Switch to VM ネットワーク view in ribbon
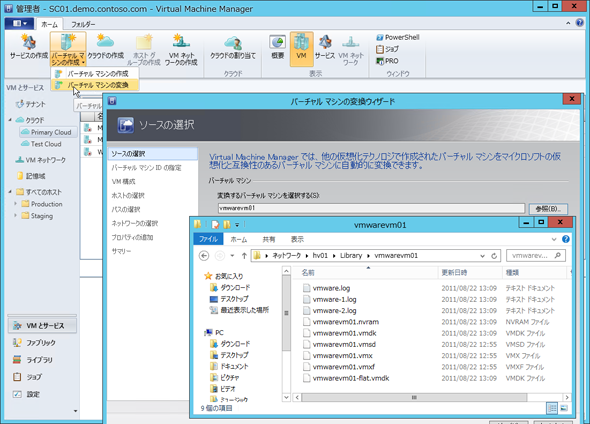The width and height of the screenshot is (590, 424). tap(351, 50)
